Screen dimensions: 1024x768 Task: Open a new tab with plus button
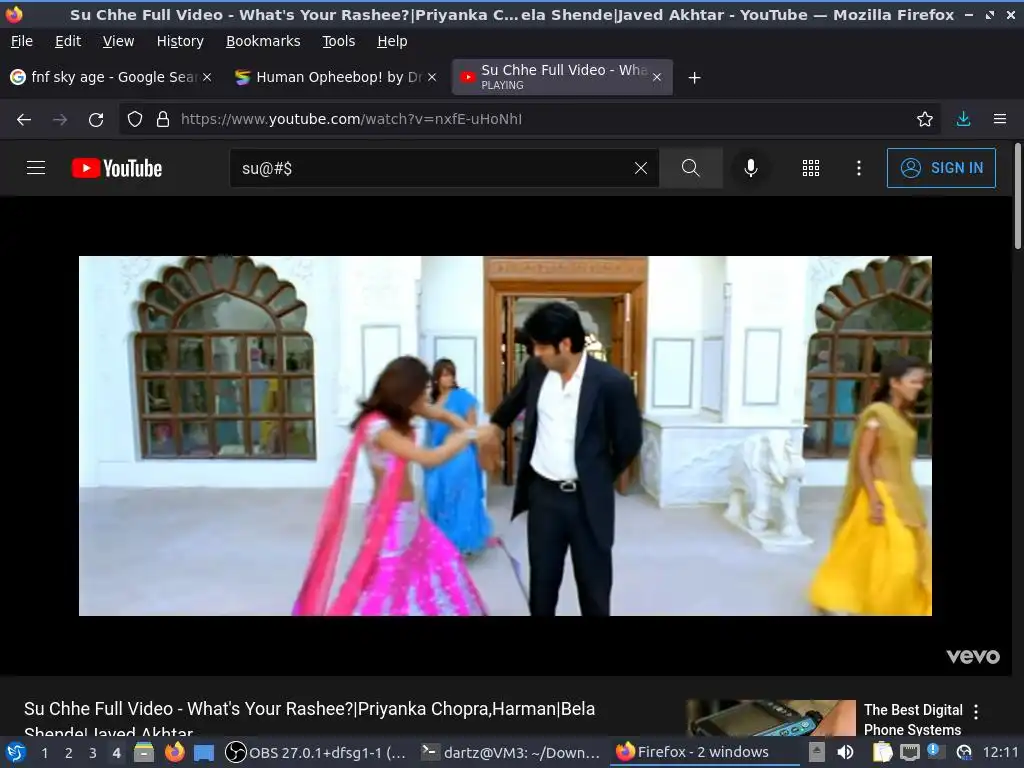pos(695,78)
